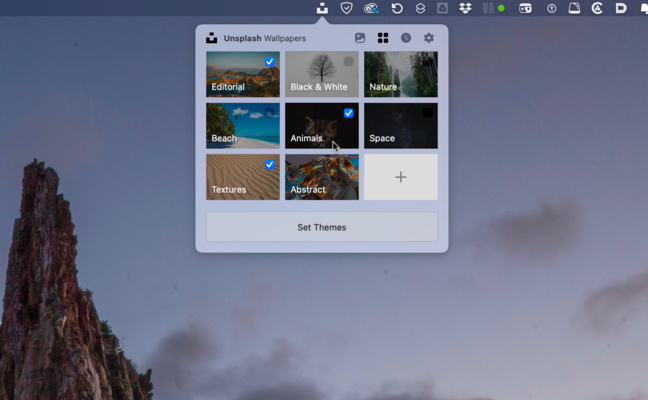Click the Unsplash logo in panel header
Image resolution: width=648 pixels, height=400 pixels.
tap(212, 38)
